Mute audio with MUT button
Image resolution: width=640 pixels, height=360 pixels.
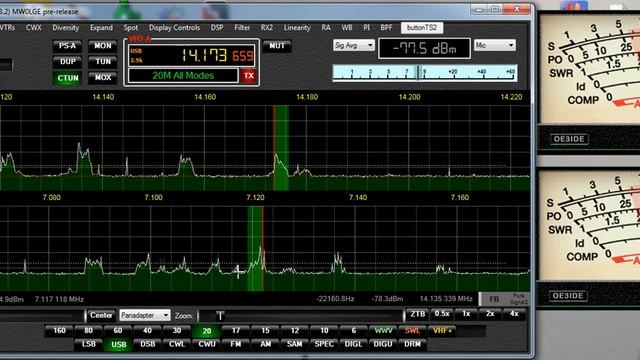(x=277, y=46)
